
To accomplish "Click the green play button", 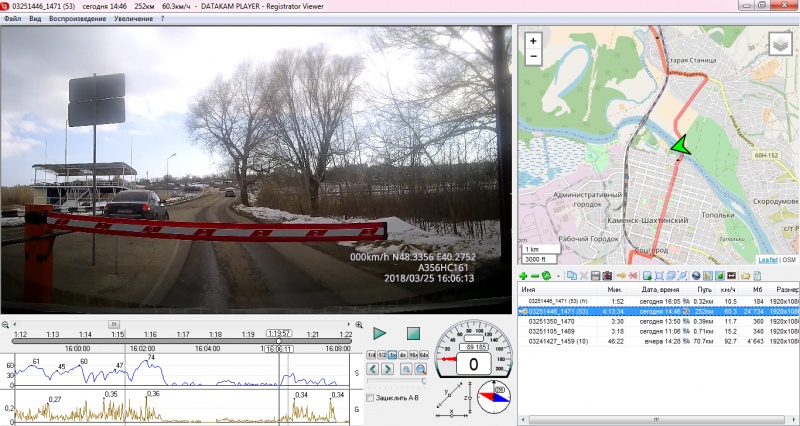I will tap(379, 333).
